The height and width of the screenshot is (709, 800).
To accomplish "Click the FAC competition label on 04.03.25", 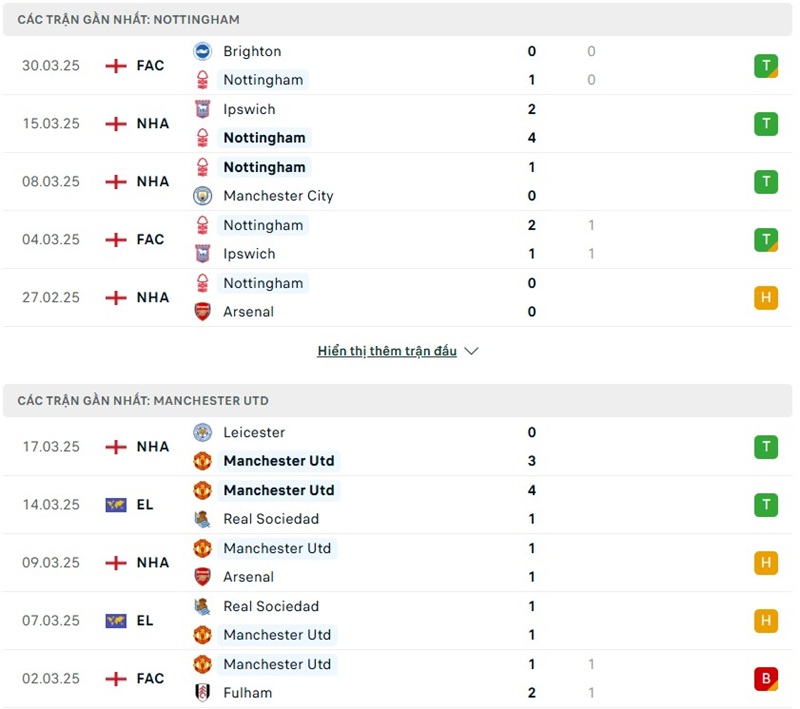I will [150, 240].
